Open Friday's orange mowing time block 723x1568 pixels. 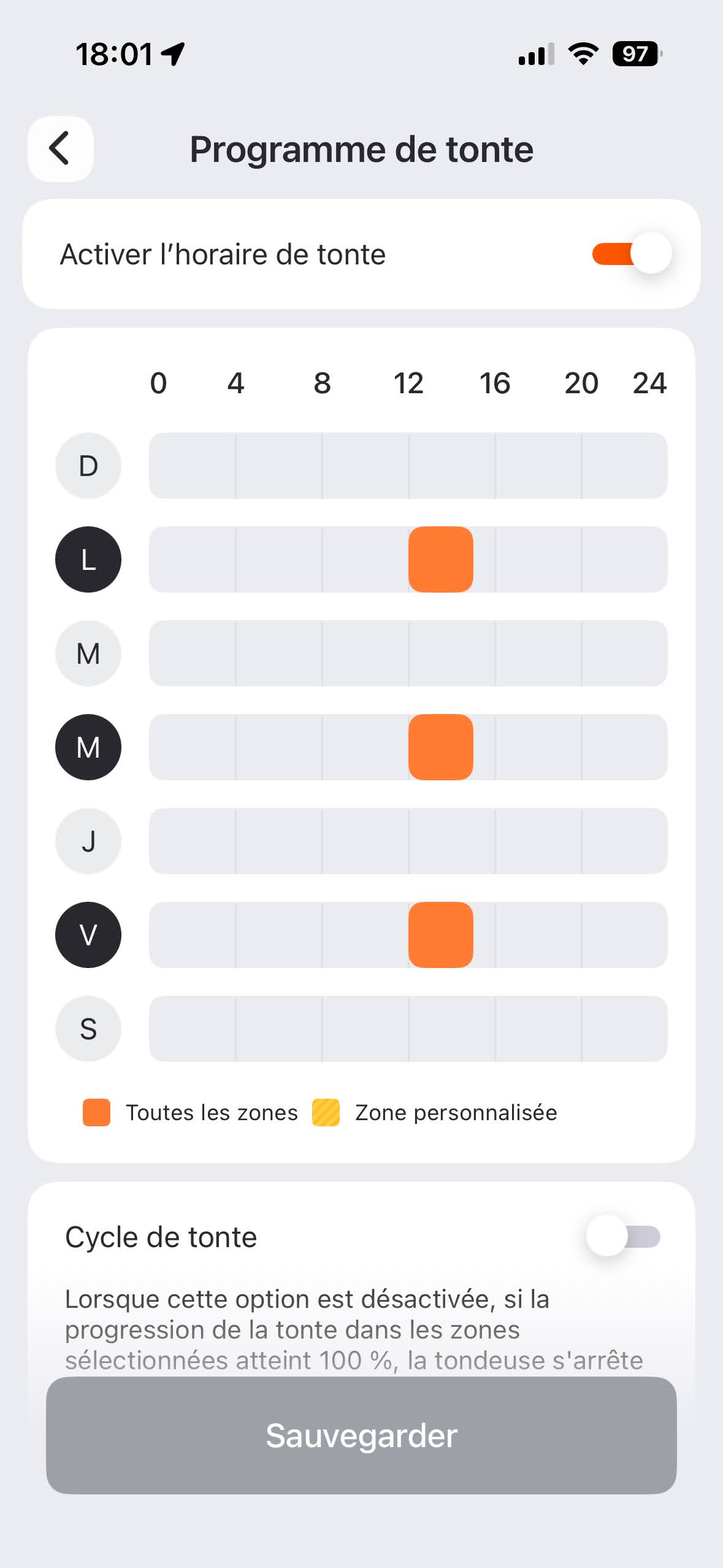tap(440, 935)
